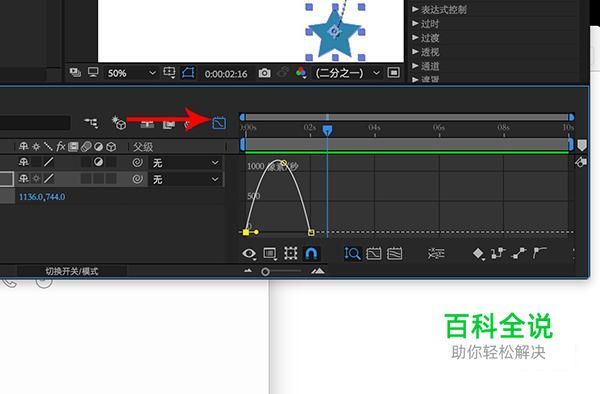Click the last keyframe at 02s on graph
The width and height of the screenshot is (600, 394).
click(x=311, y=232)
